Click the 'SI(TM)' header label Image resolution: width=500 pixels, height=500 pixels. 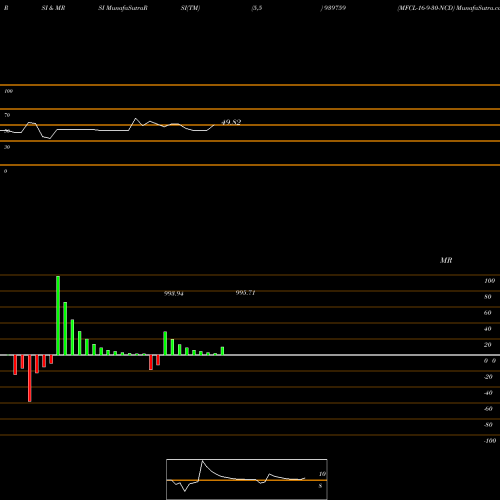[x=190, y=8]
